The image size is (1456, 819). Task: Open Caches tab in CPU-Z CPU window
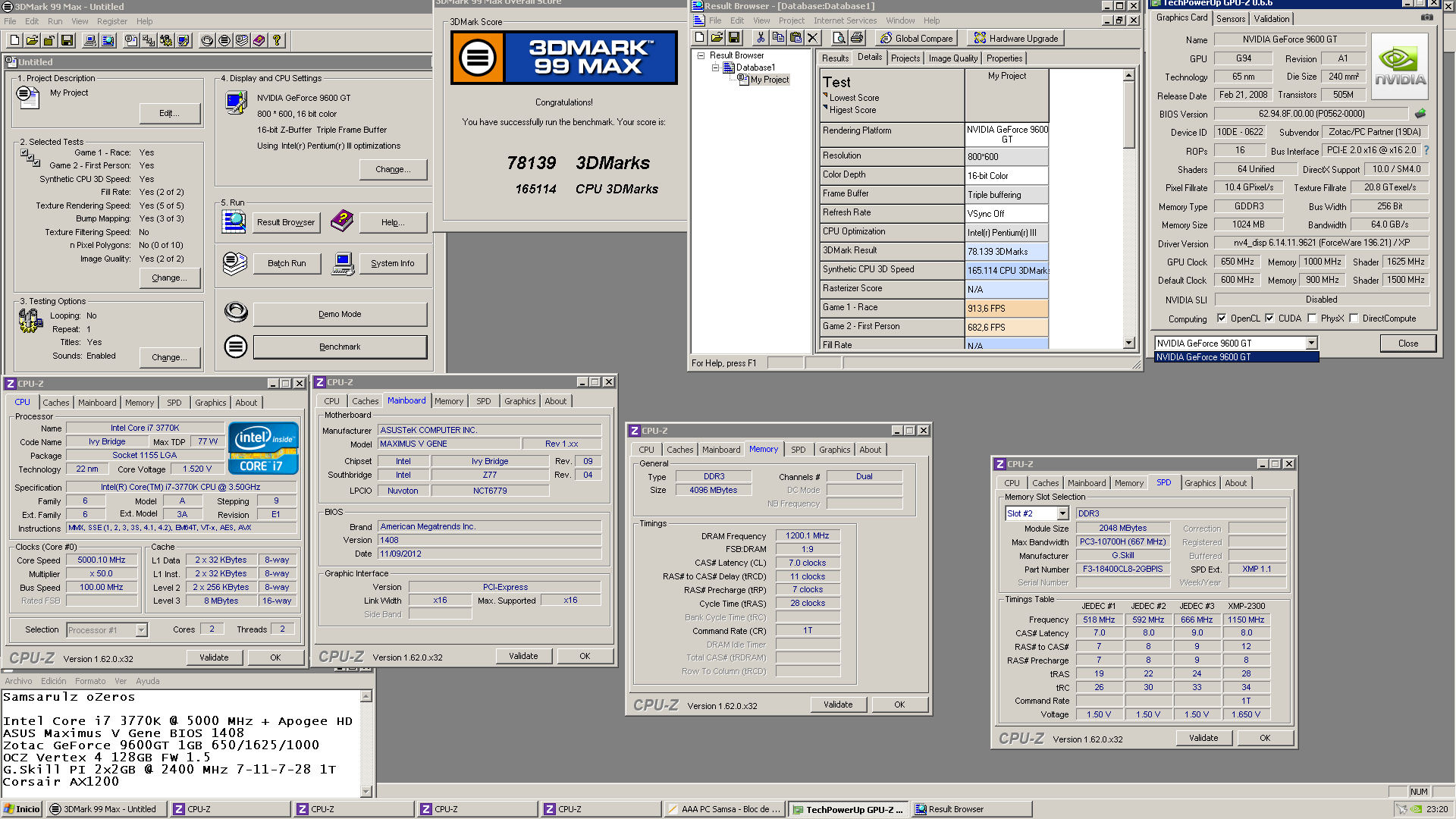point(56,403)
